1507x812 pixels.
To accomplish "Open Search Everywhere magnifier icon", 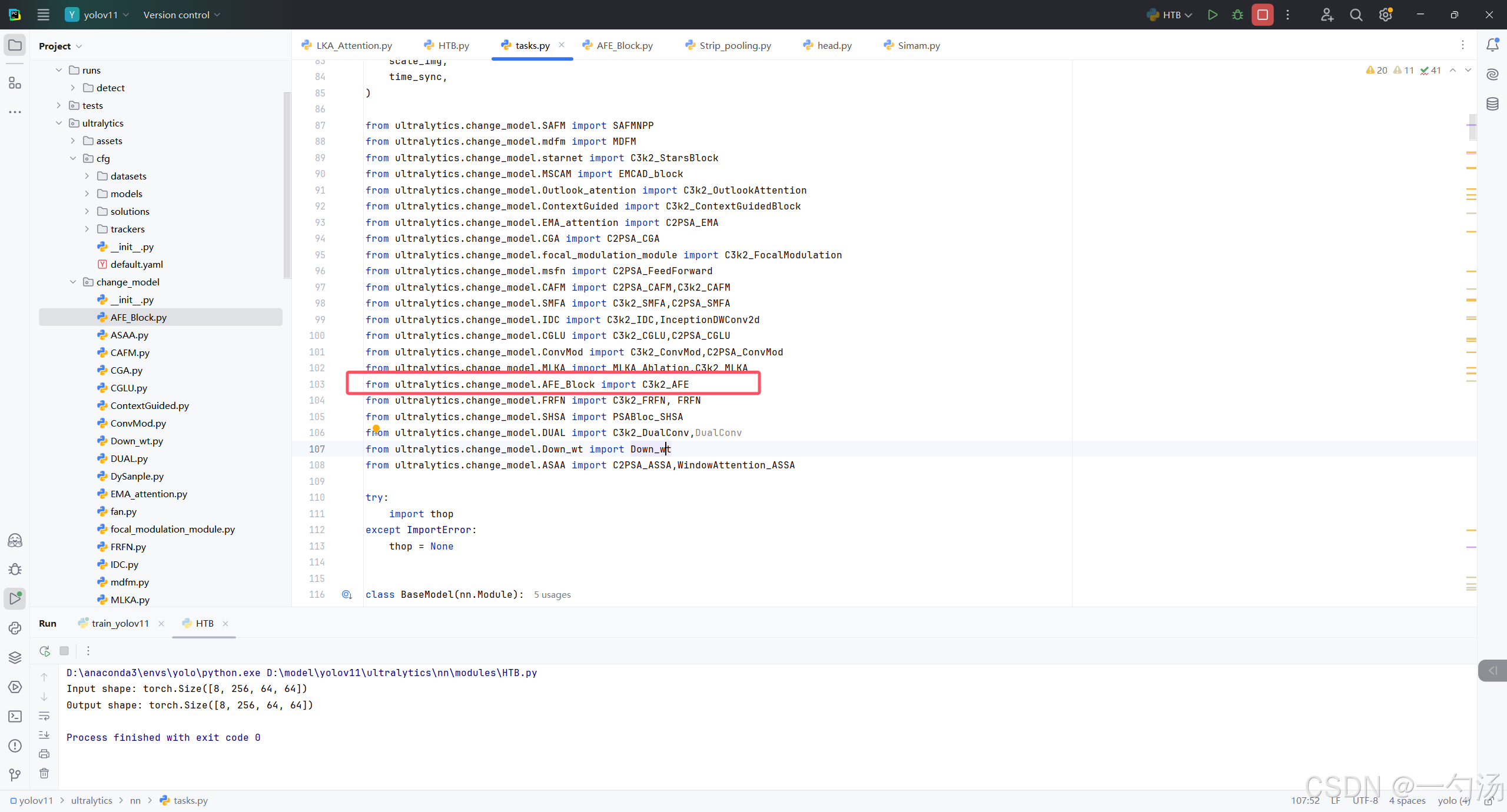I will click(1356, 15).
